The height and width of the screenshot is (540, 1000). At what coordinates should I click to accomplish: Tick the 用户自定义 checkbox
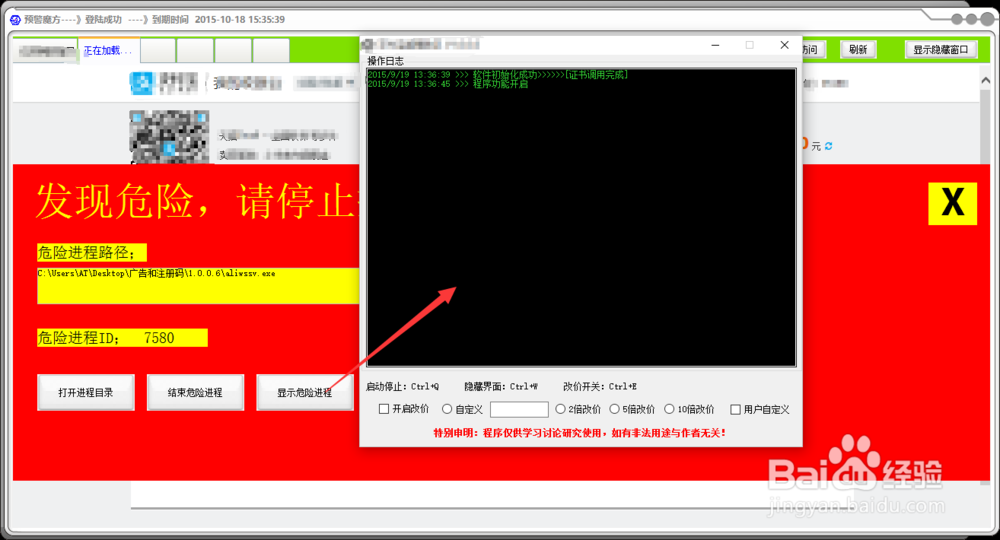[735, 409]
